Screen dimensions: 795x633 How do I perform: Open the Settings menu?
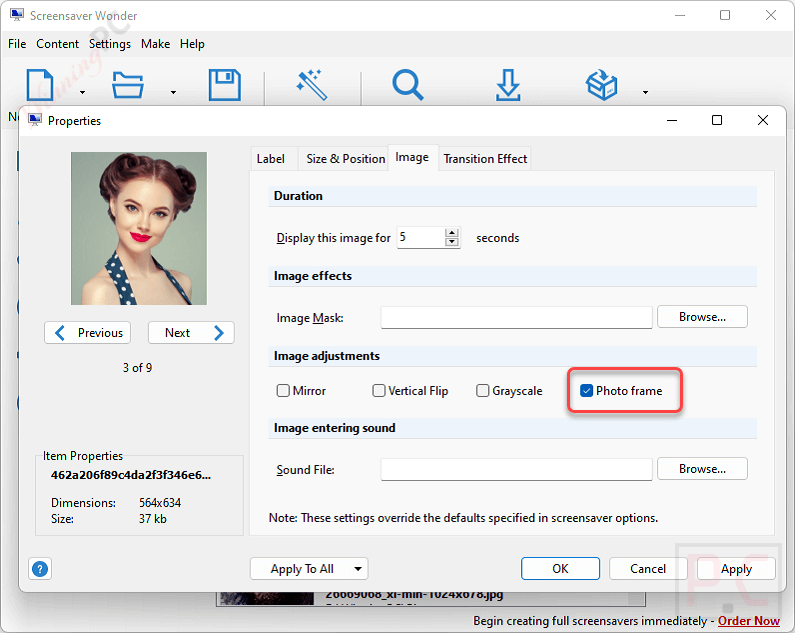tap(110, 44)
